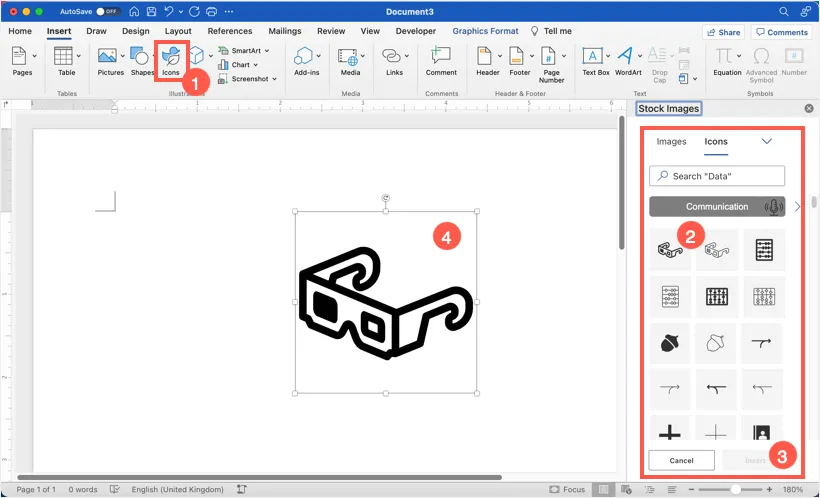This screenshot has height=498, width=820.
Task: Toggle Focus mode in status bar
Action: 567,490
